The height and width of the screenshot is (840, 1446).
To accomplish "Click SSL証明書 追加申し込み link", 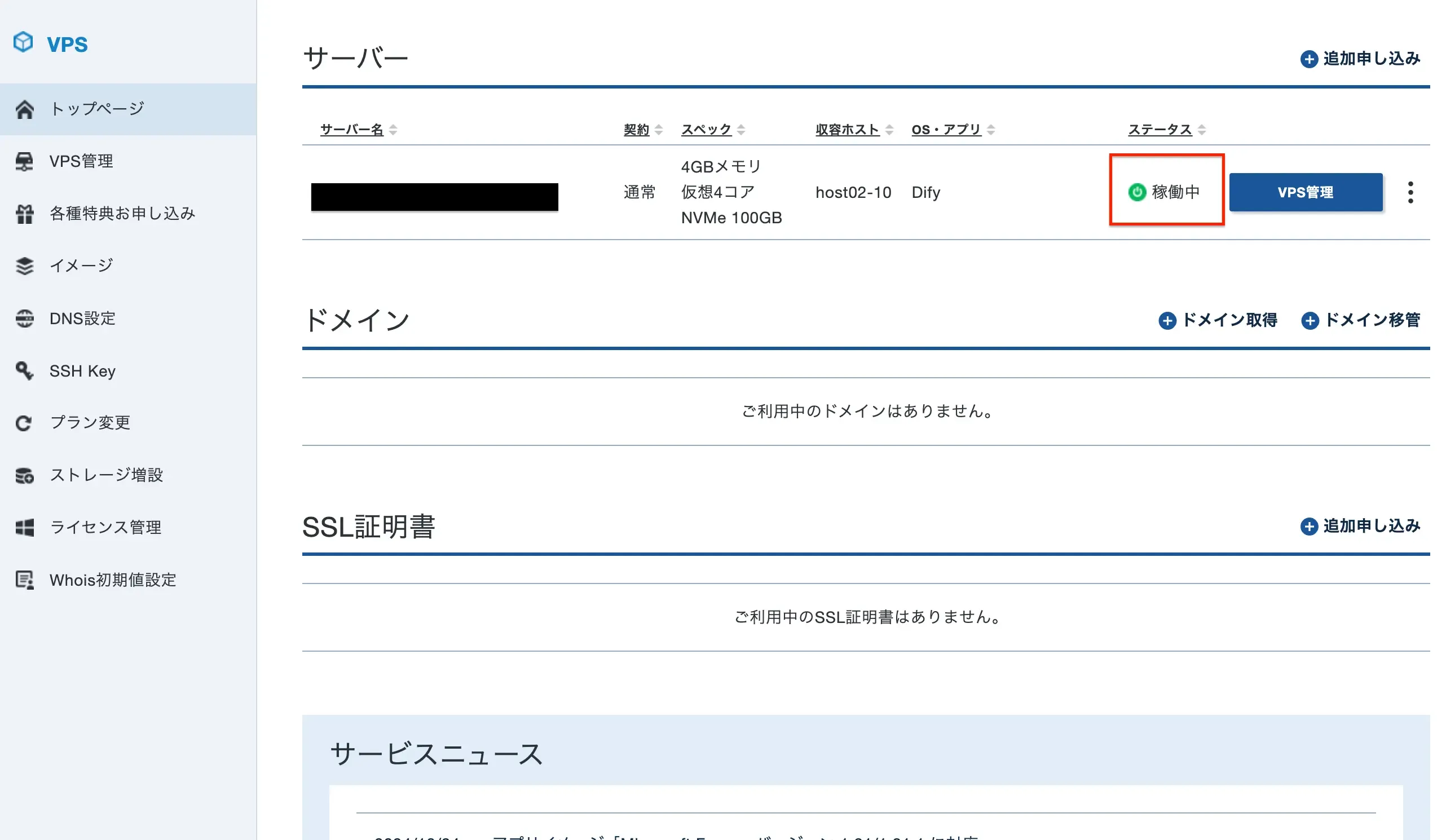I will (1360, 526).
